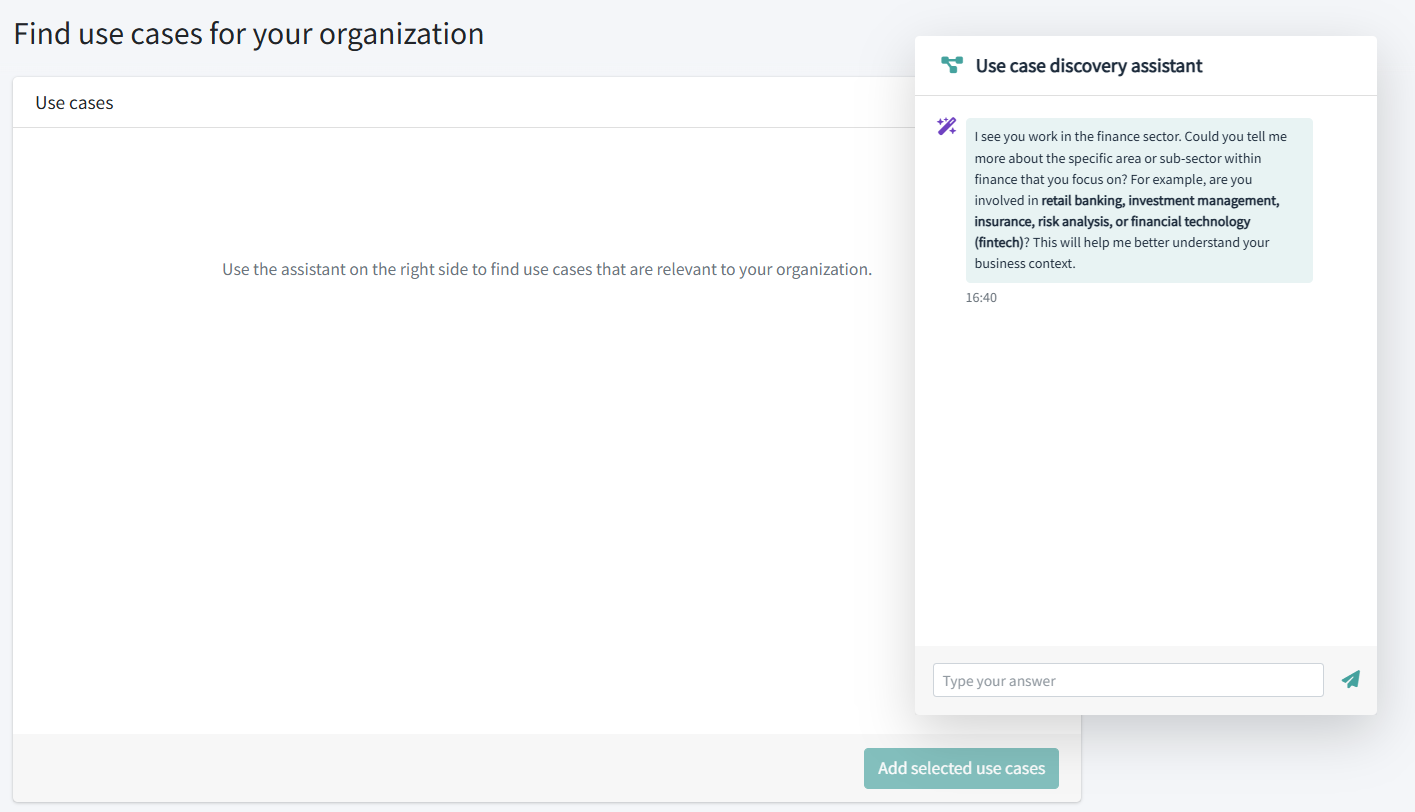Switch to the Use cases tab
This screenshot has width=1415, height=812.
click(74, 101)
